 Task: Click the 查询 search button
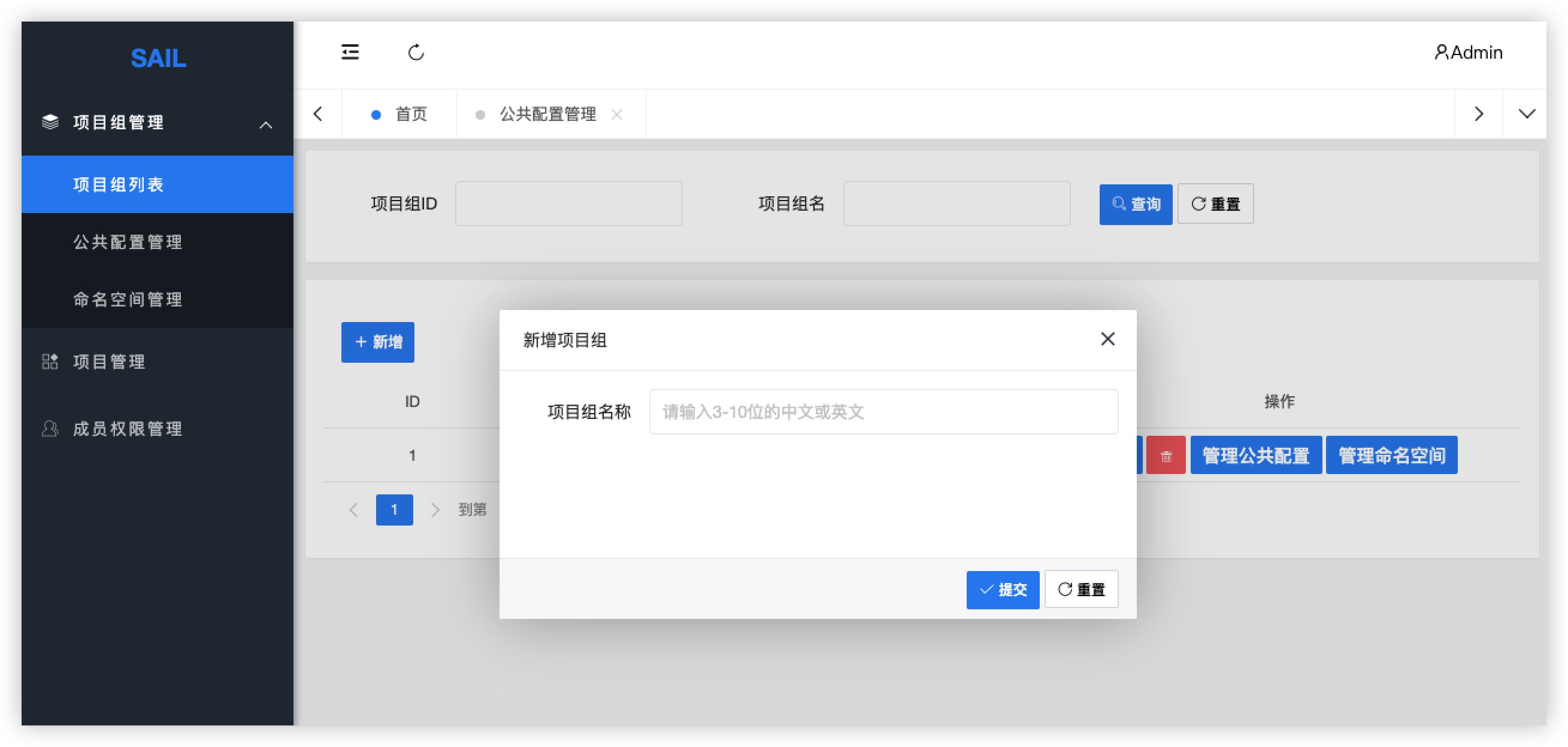(1136, 204)
